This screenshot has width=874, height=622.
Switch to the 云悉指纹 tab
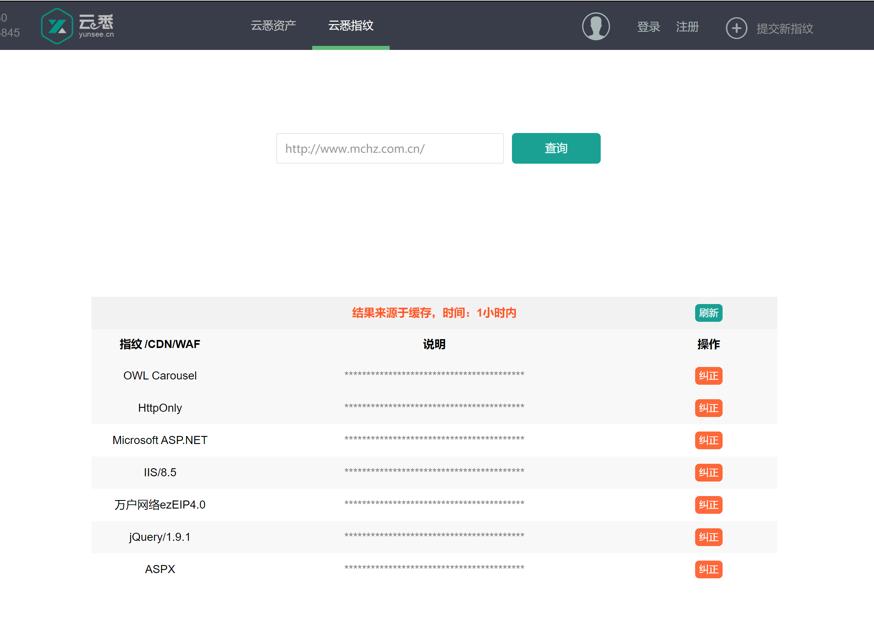point(350,26)
